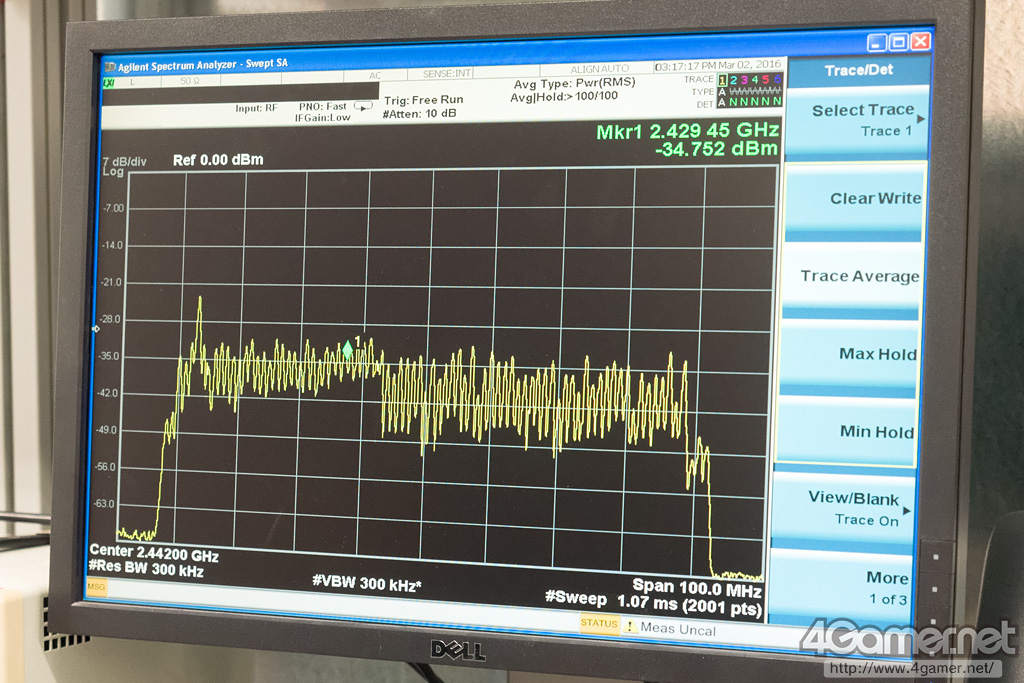
Task: Select trace number 4 indicator
Action: (755, 80)
